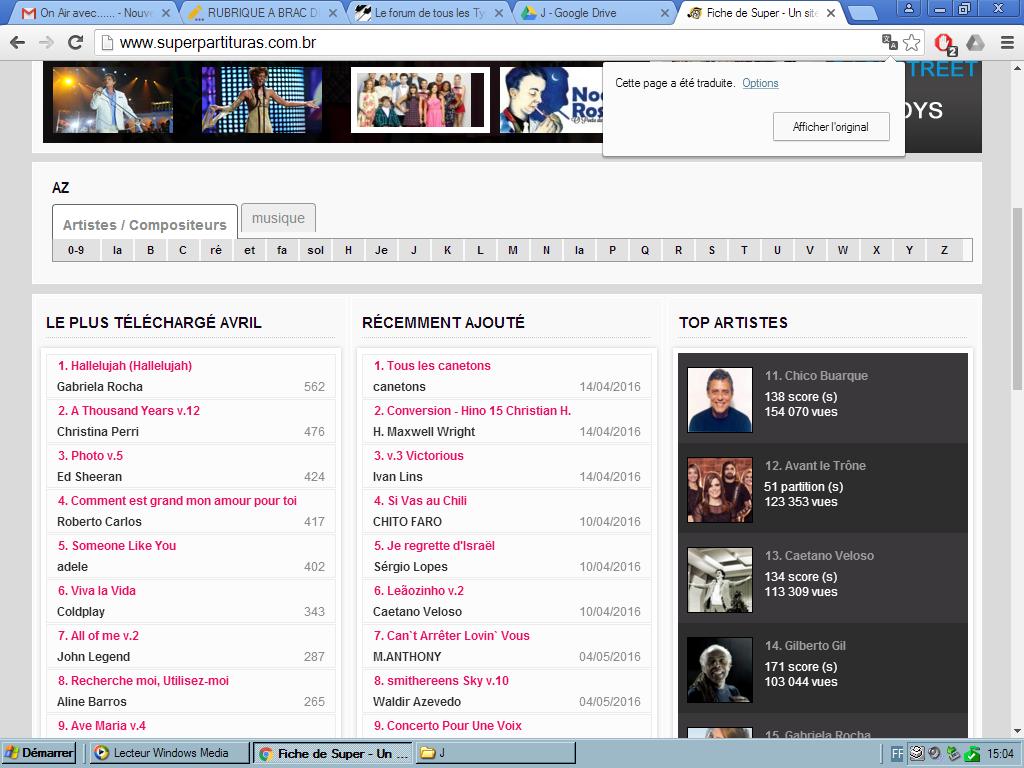Click the red Opera-style extension icon

tap(943, 42)
